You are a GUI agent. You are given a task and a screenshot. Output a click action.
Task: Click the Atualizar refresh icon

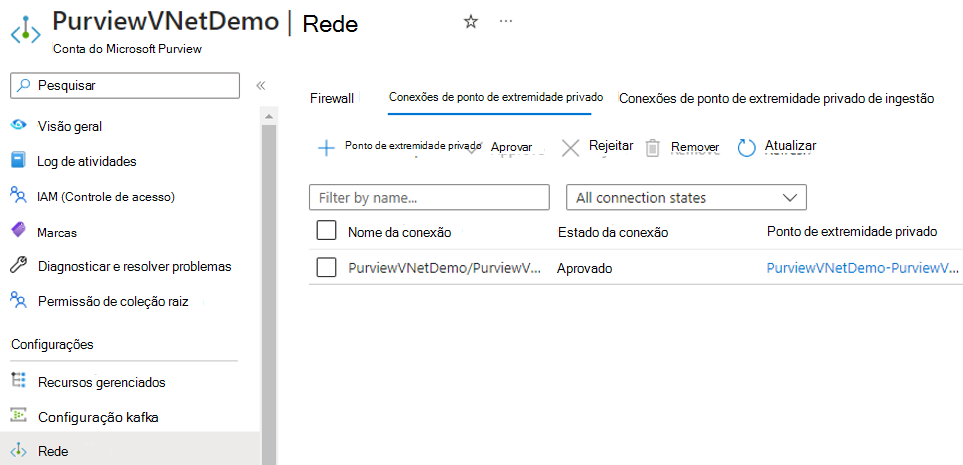click(x=747, y=148)
